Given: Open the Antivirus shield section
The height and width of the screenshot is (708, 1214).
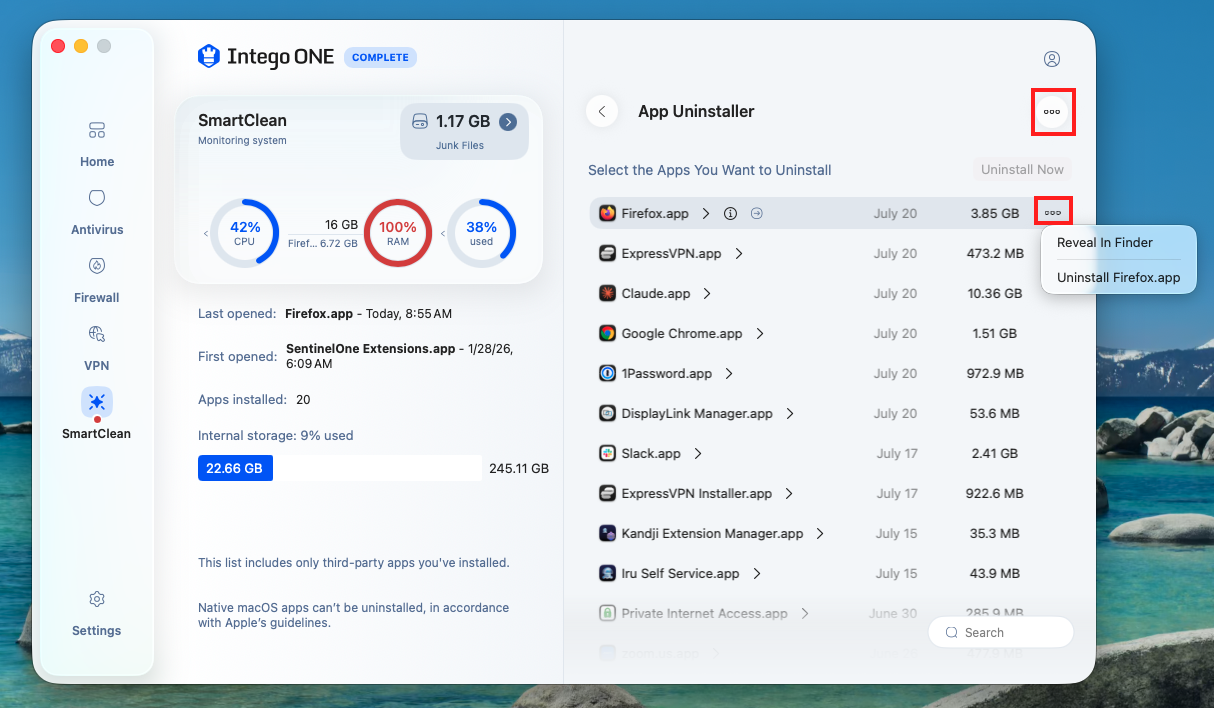Looking at the screenshot, I should point(97,212).
